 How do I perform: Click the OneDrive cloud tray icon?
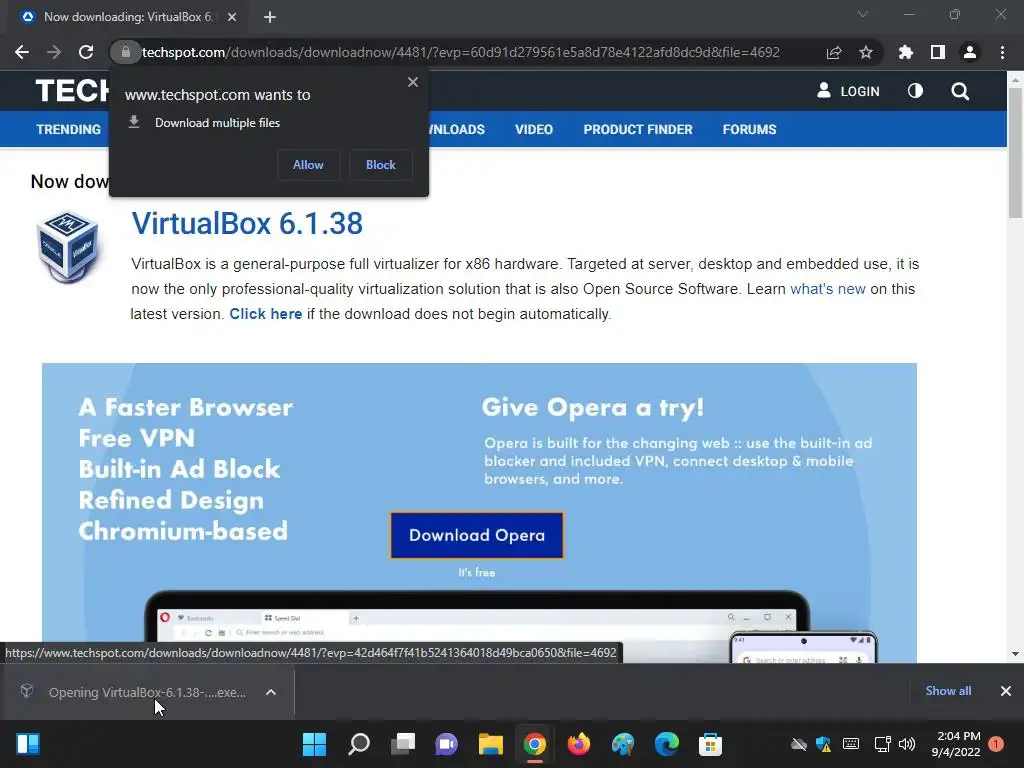(798, 744)
